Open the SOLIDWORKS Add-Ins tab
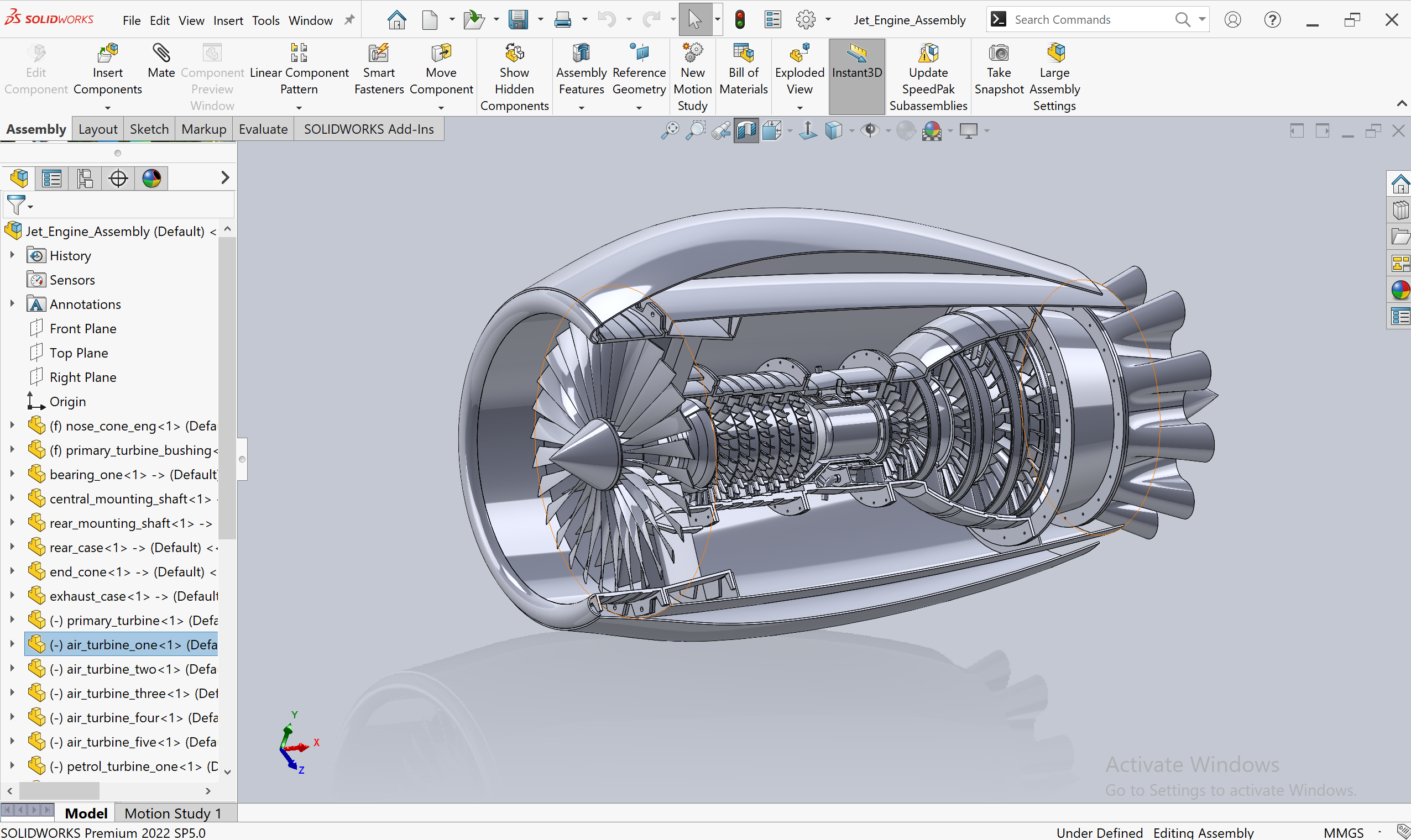Screen dimensions: 1411x840 click(x=369, y=129)
